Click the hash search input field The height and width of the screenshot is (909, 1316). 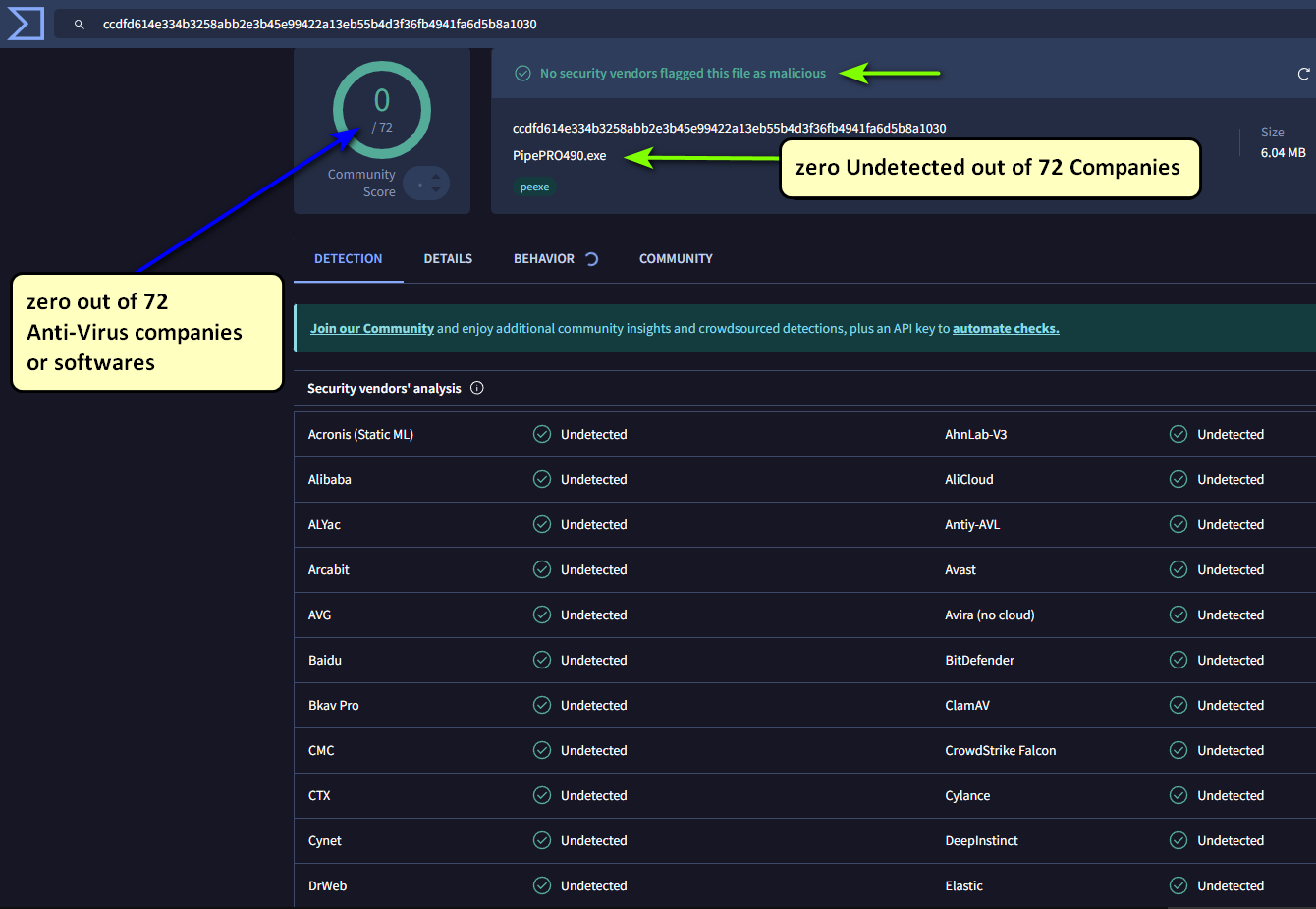click(685, 24)
